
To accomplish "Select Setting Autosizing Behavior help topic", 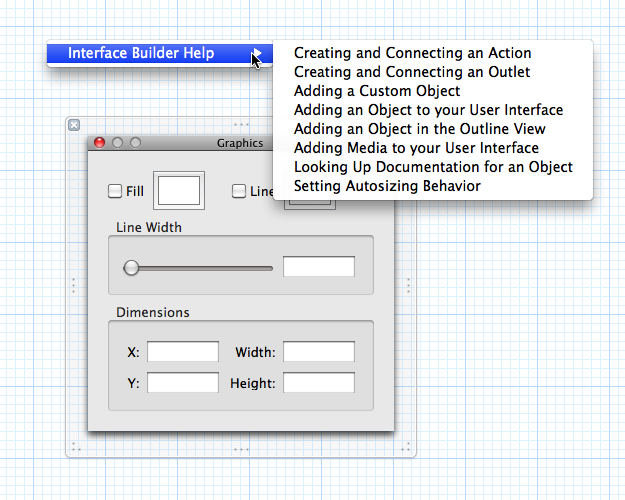I will 387,186.
